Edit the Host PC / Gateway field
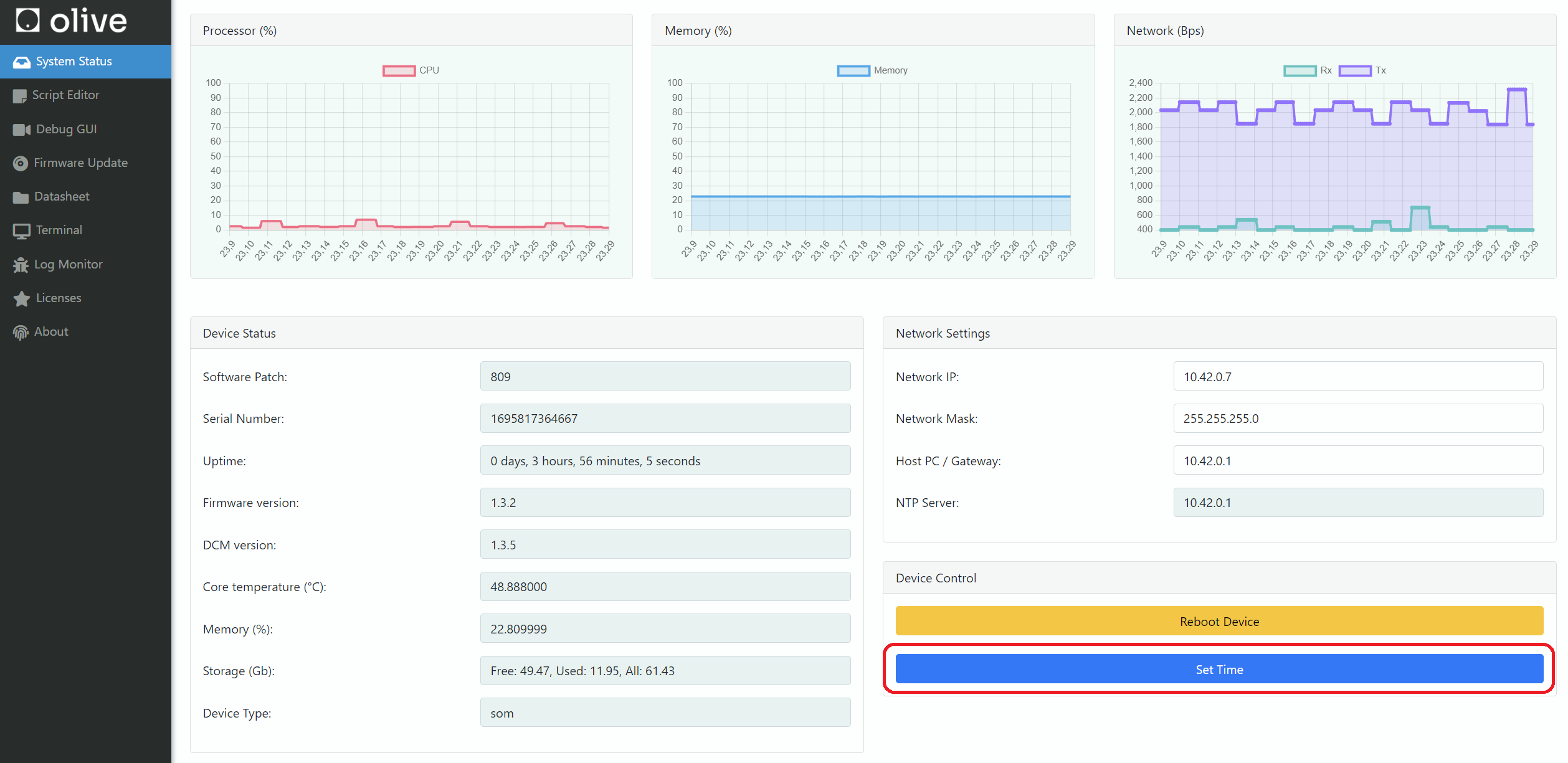 (1358, 460)
